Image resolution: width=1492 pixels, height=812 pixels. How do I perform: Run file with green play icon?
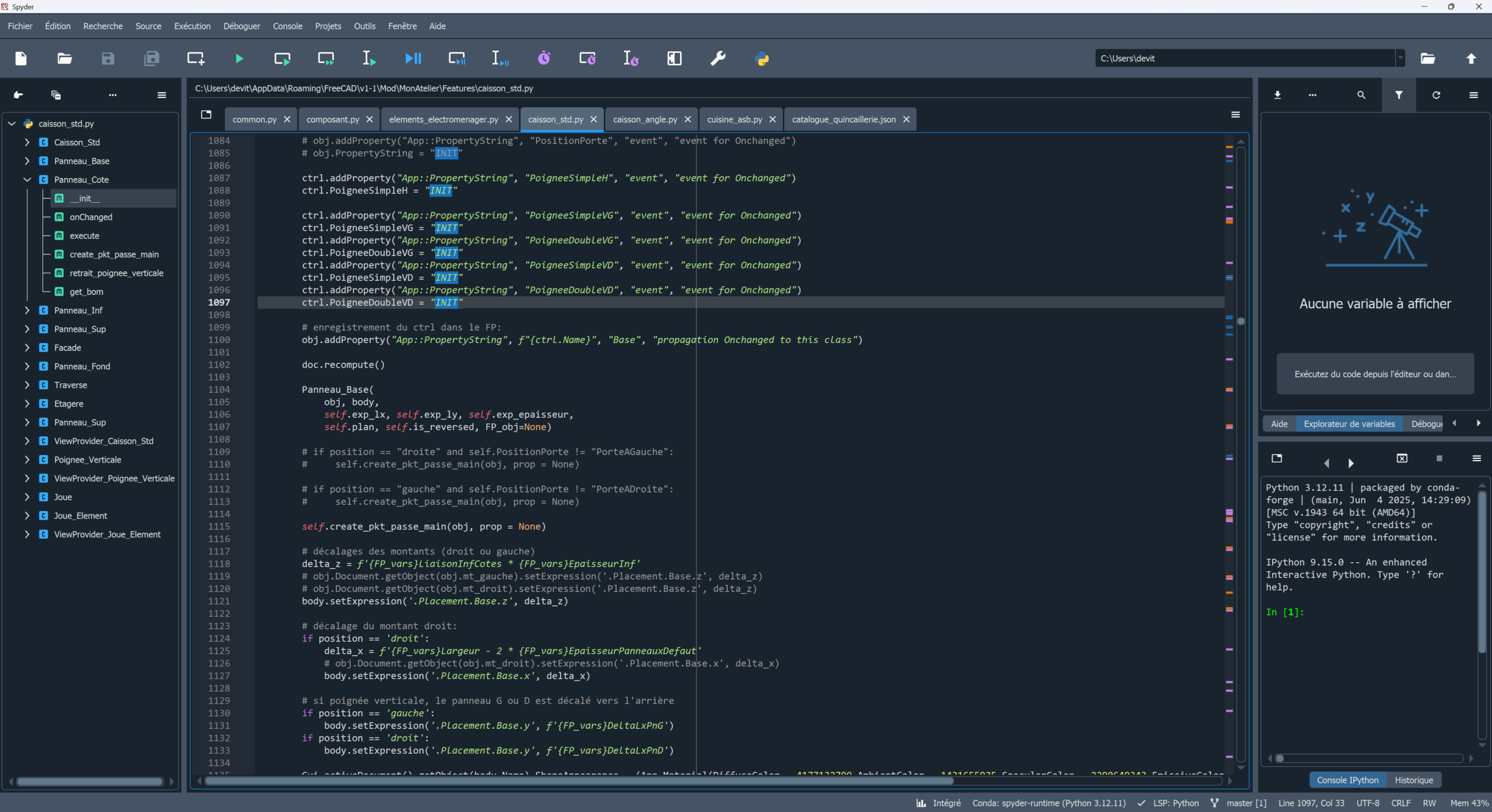point(239,58)
